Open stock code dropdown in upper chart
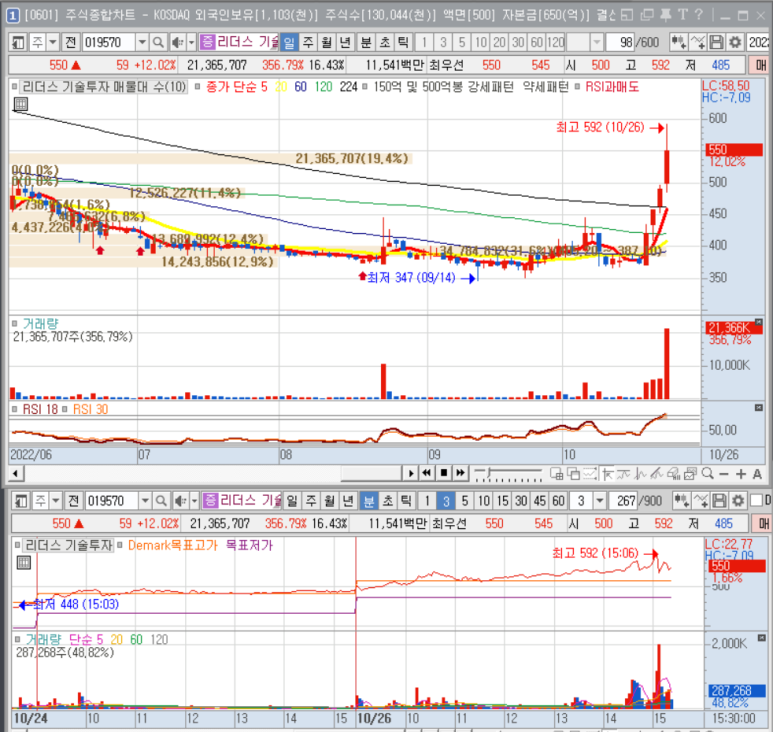The image size is (773, 732). click(142, 42)
